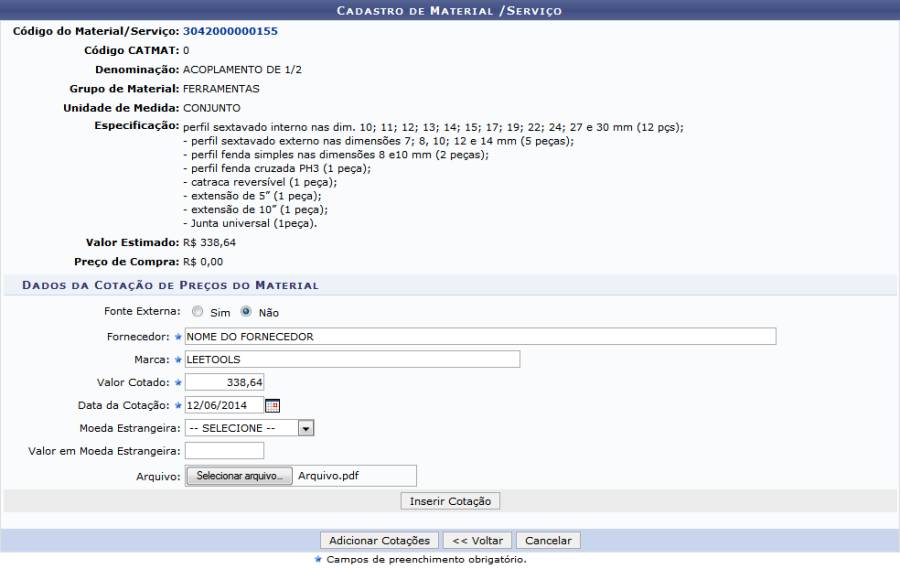This screenshot has height=569, width=900.
Task: Select 'Sim' for Fonte Externa
Action: pyautogui.click(x=197, y=312)
